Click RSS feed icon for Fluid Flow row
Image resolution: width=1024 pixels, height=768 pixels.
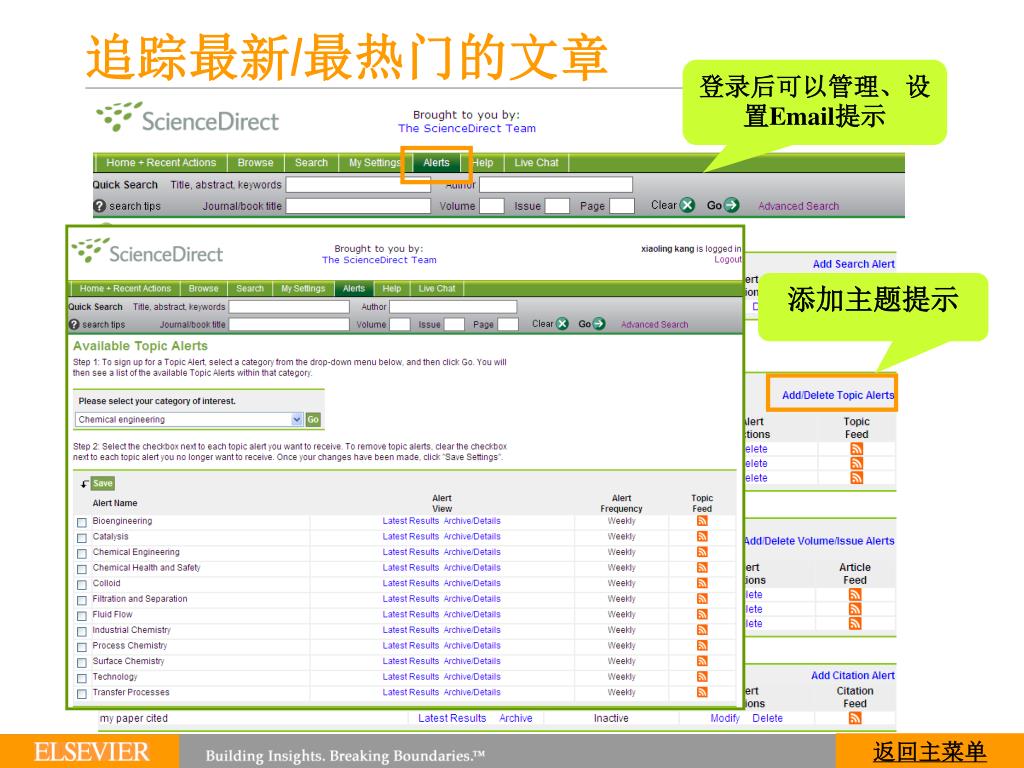click(x=702, y=615)
